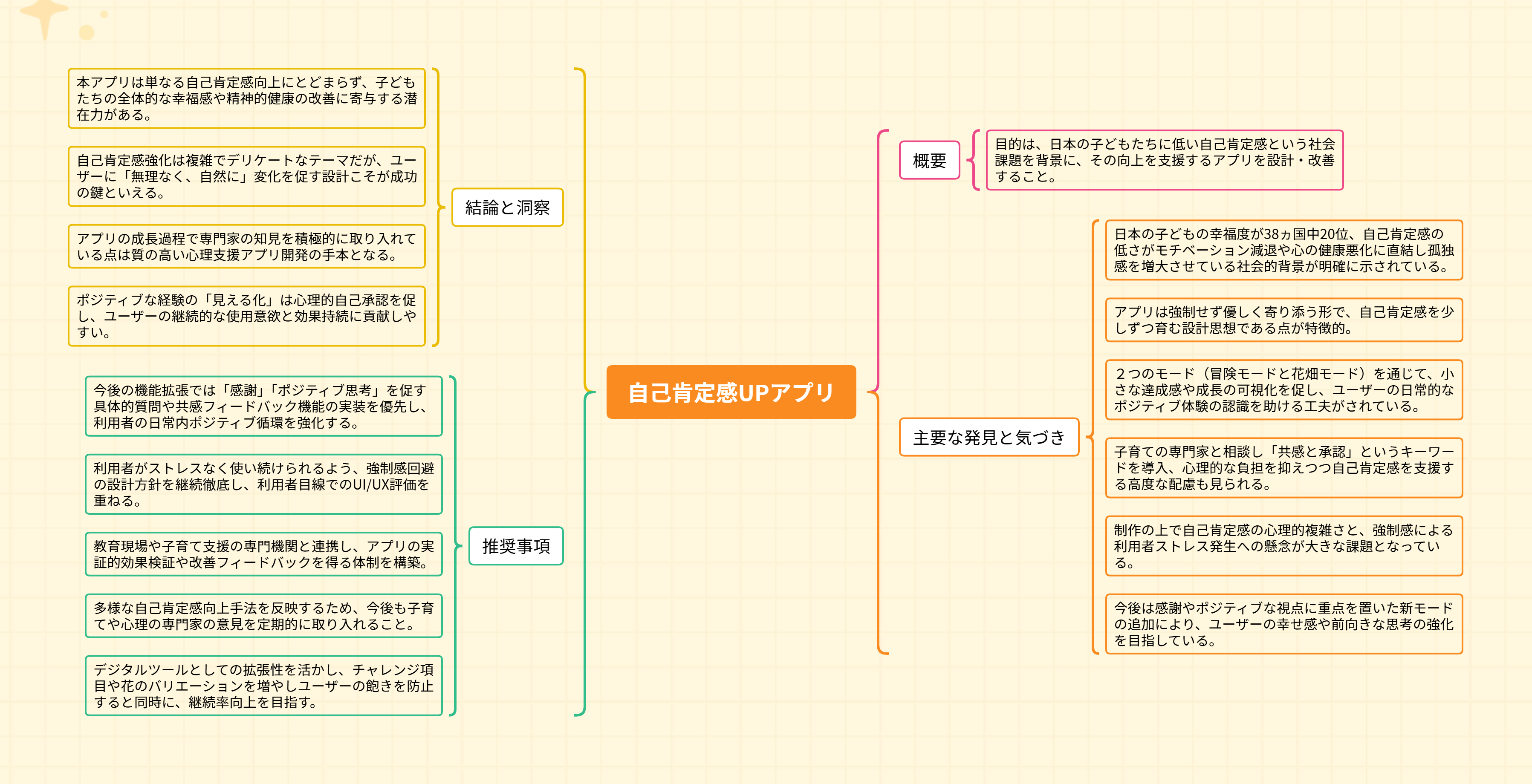Image resolution: width=1532 pixels, height=784 pixels.
Task: Click the pink purpose description under 概要
Action: click(x=1164, y=160)
